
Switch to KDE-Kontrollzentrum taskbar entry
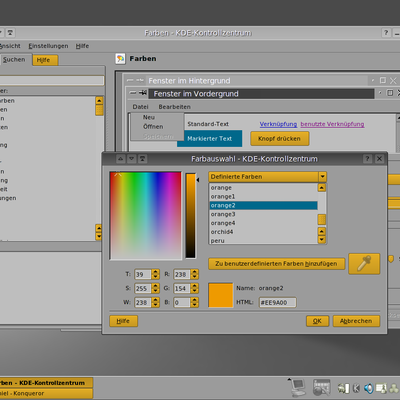46,383
